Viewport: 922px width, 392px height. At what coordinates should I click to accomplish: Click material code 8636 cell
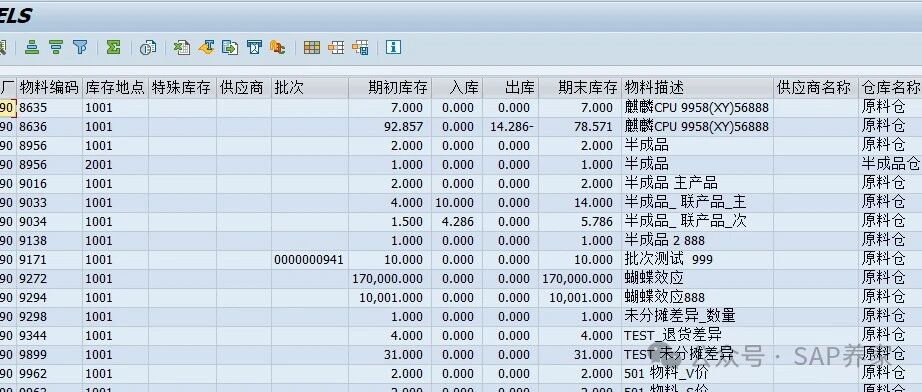49,127
